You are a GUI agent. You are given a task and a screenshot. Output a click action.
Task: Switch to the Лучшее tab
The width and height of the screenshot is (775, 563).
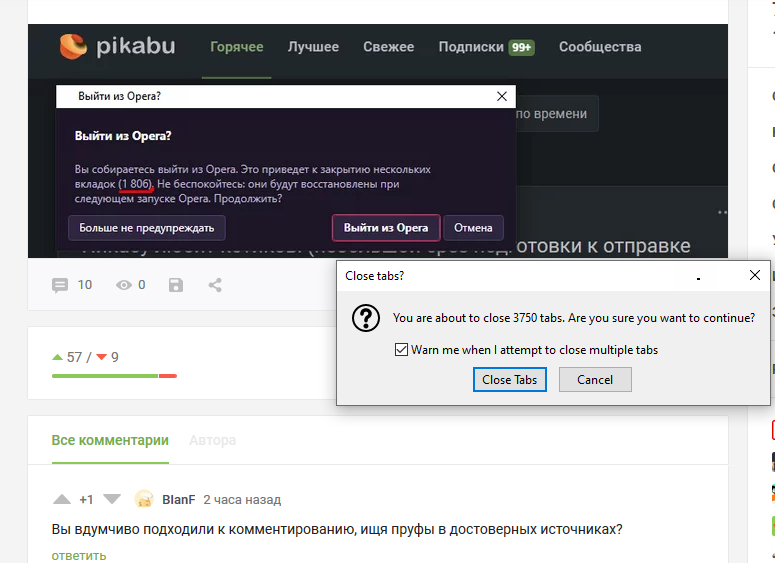coord(313,47)
